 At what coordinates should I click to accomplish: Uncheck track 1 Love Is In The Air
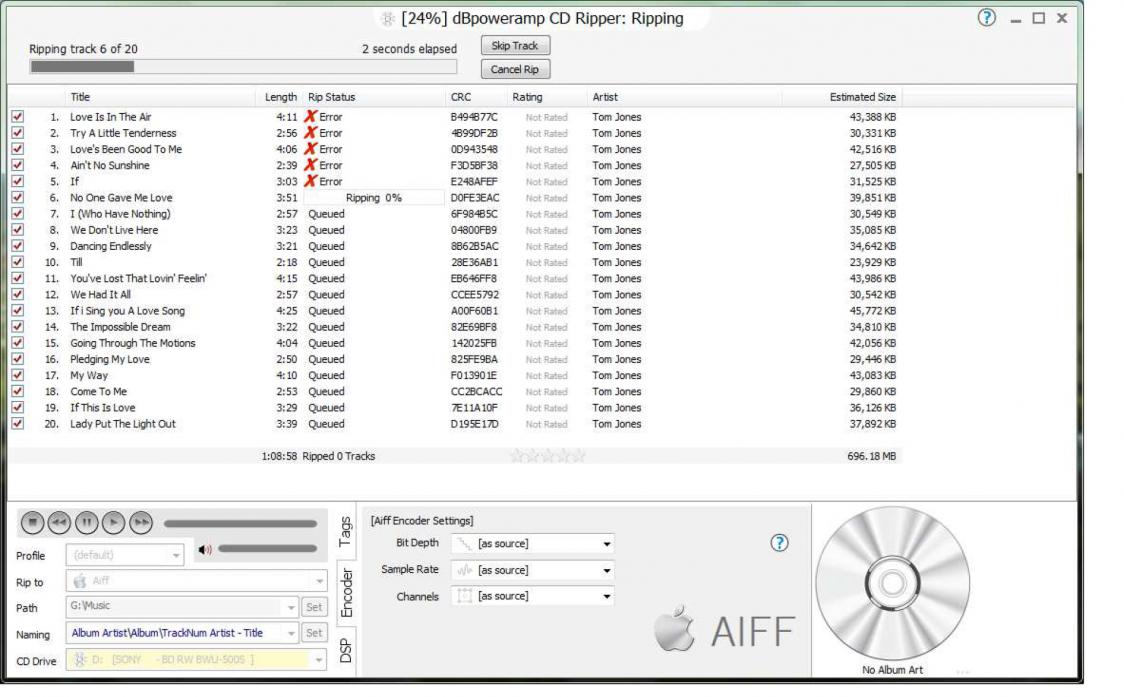[x=17, y=117]
